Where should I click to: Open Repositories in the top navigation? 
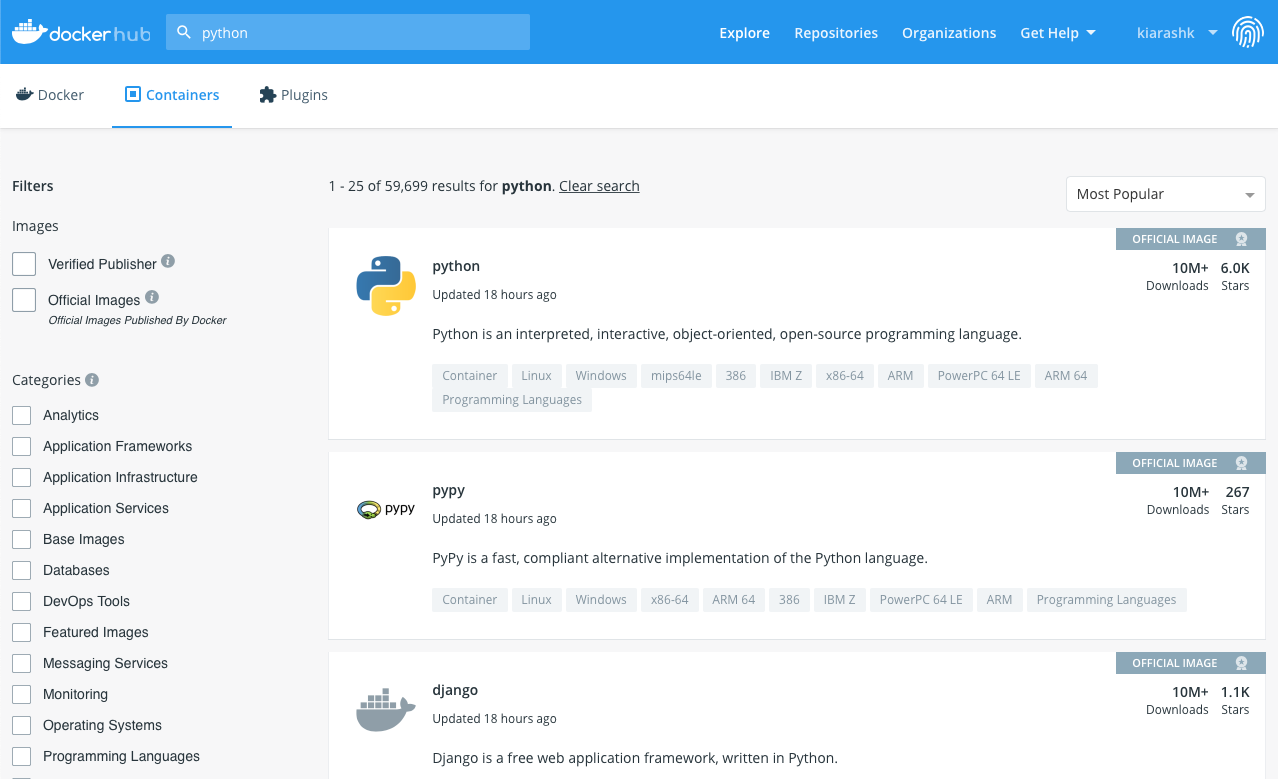coord(836,33)
